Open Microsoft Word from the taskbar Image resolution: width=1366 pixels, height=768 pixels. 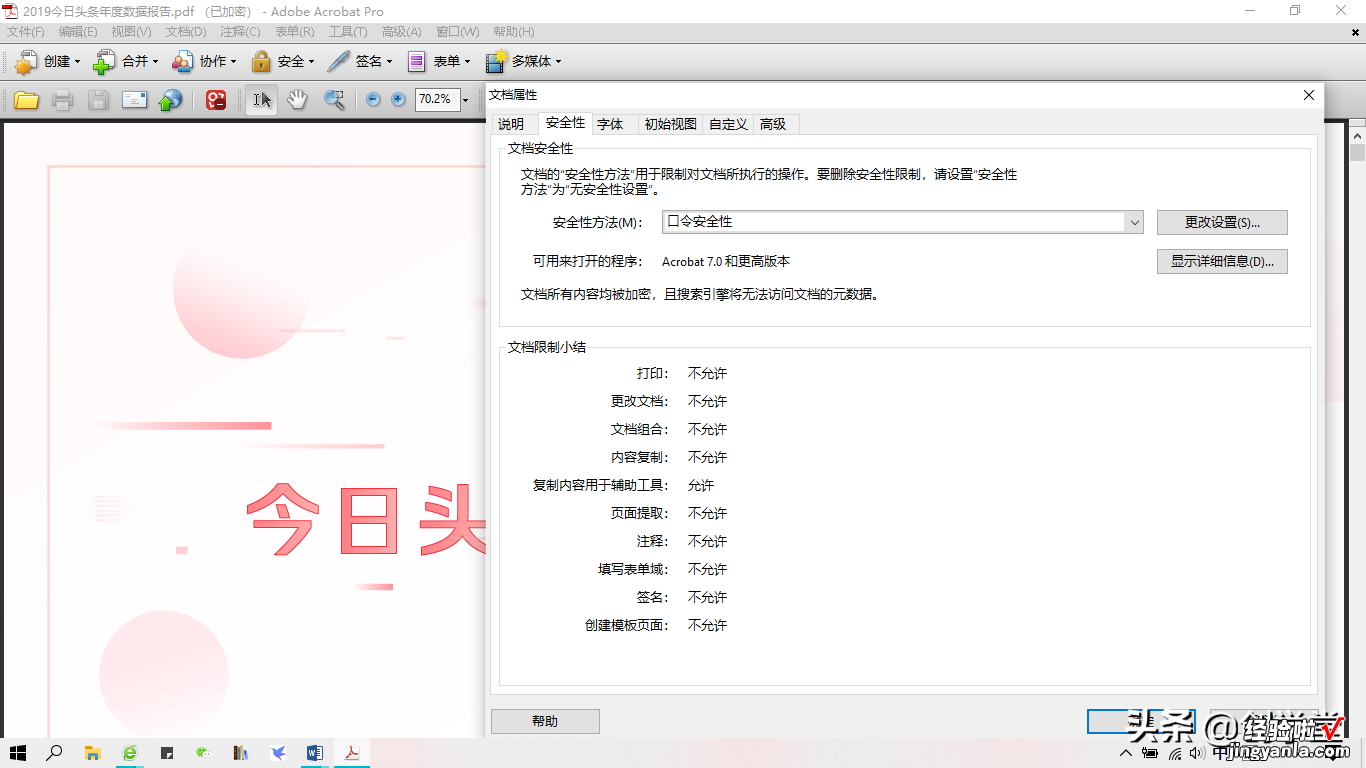coord(315,753)
